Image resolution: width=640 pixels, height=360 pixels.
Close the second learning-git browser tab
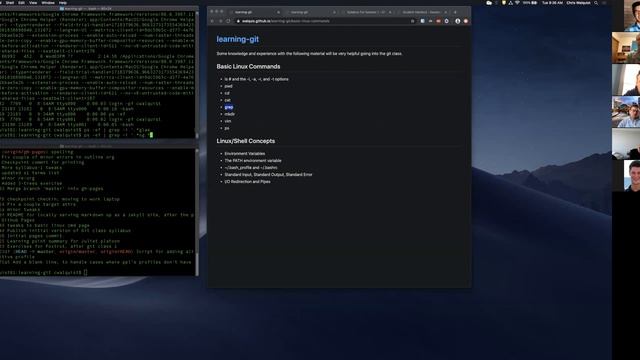point(334,12)
